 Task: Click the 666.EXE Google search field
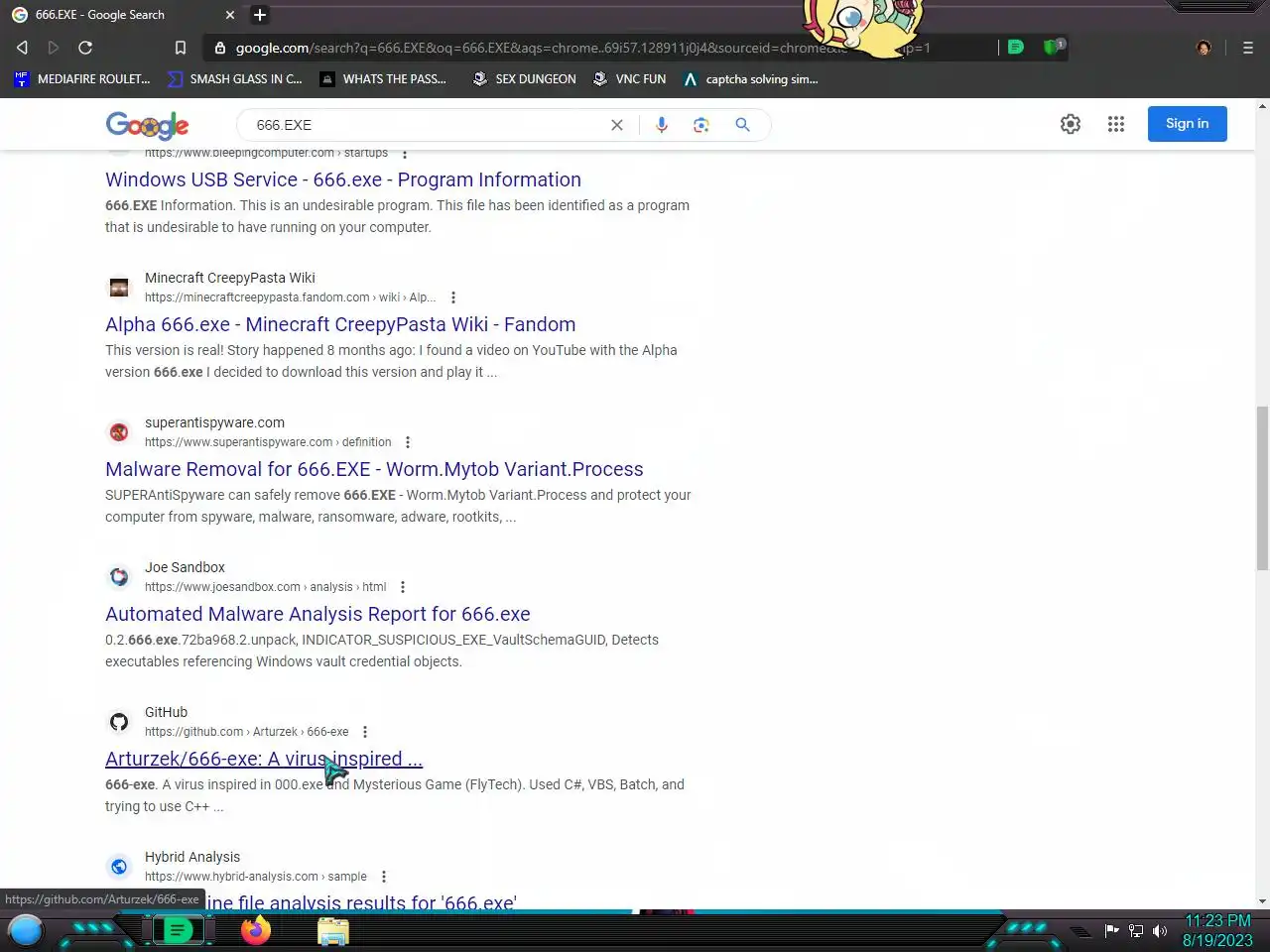[x=427, y=125]
